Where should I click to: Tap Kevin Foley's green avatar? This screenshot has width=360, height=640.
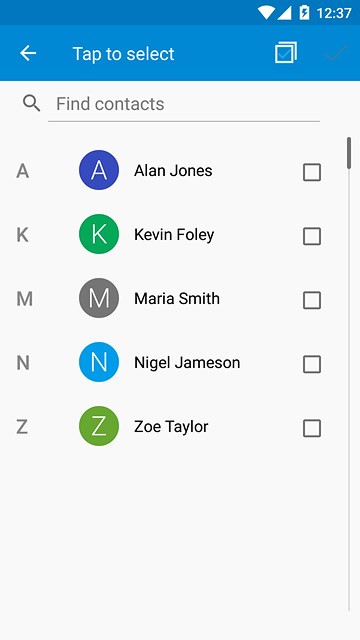(99, 234)
